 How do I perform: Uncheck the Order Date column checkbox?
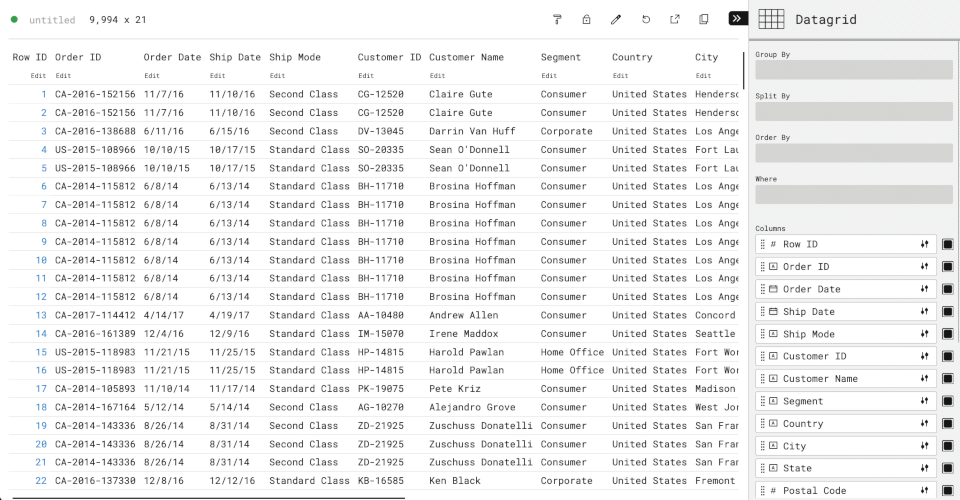click(948, 289)
